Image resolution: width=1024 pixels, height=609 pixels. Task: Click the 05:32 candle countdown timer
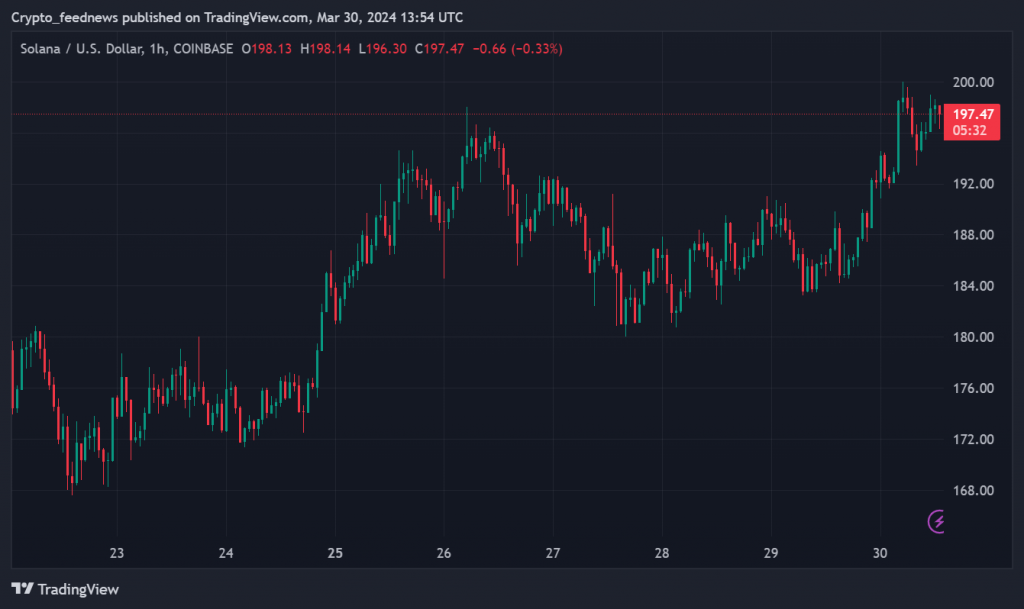point(972,131)
